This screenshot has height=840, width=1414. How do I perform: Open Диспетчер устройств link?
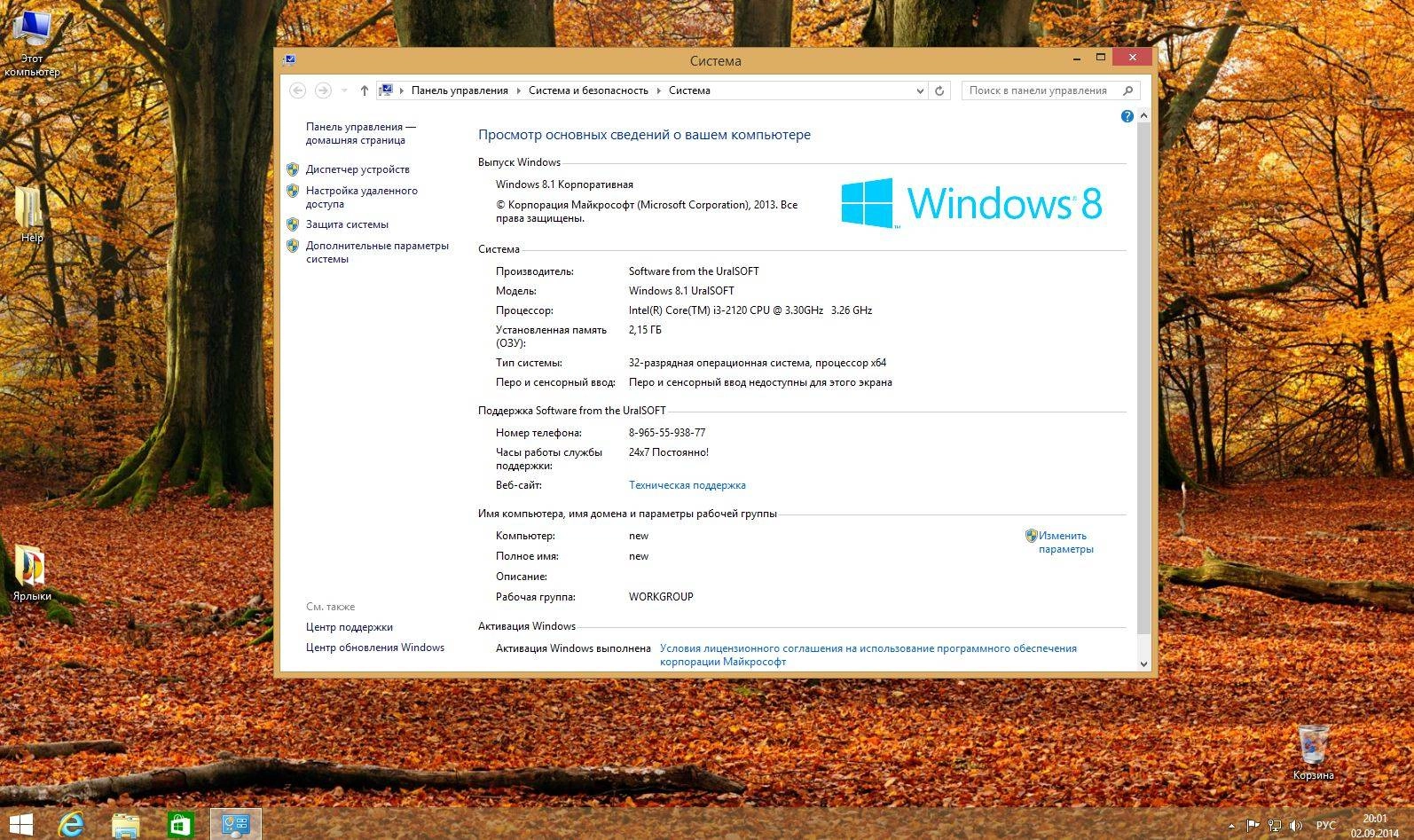[357, 169]
